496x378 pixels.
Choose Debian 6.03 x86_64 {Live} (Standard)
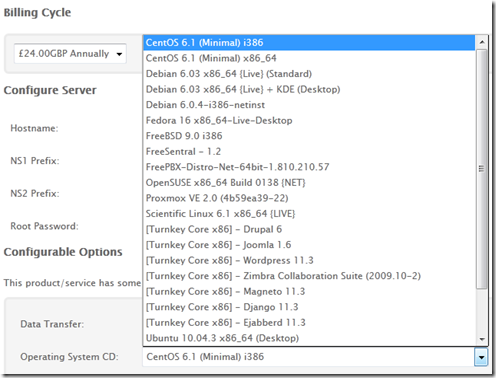coord(309,74)
